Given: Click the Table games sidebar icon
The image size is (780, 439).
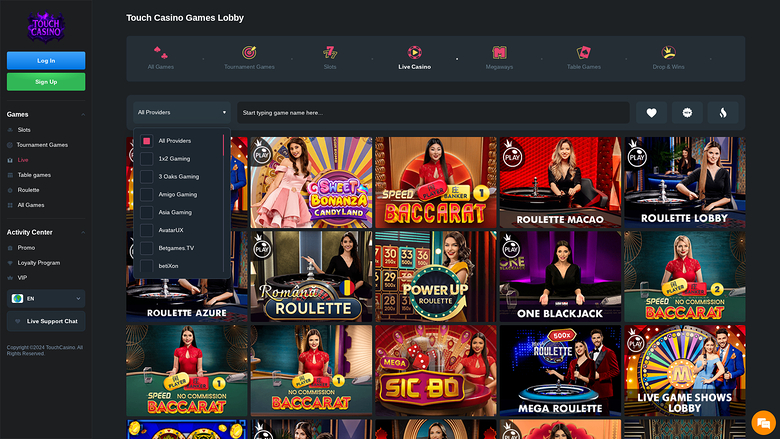Looking at the screenshot, I should pyautogui.click(x=10, y=175).
